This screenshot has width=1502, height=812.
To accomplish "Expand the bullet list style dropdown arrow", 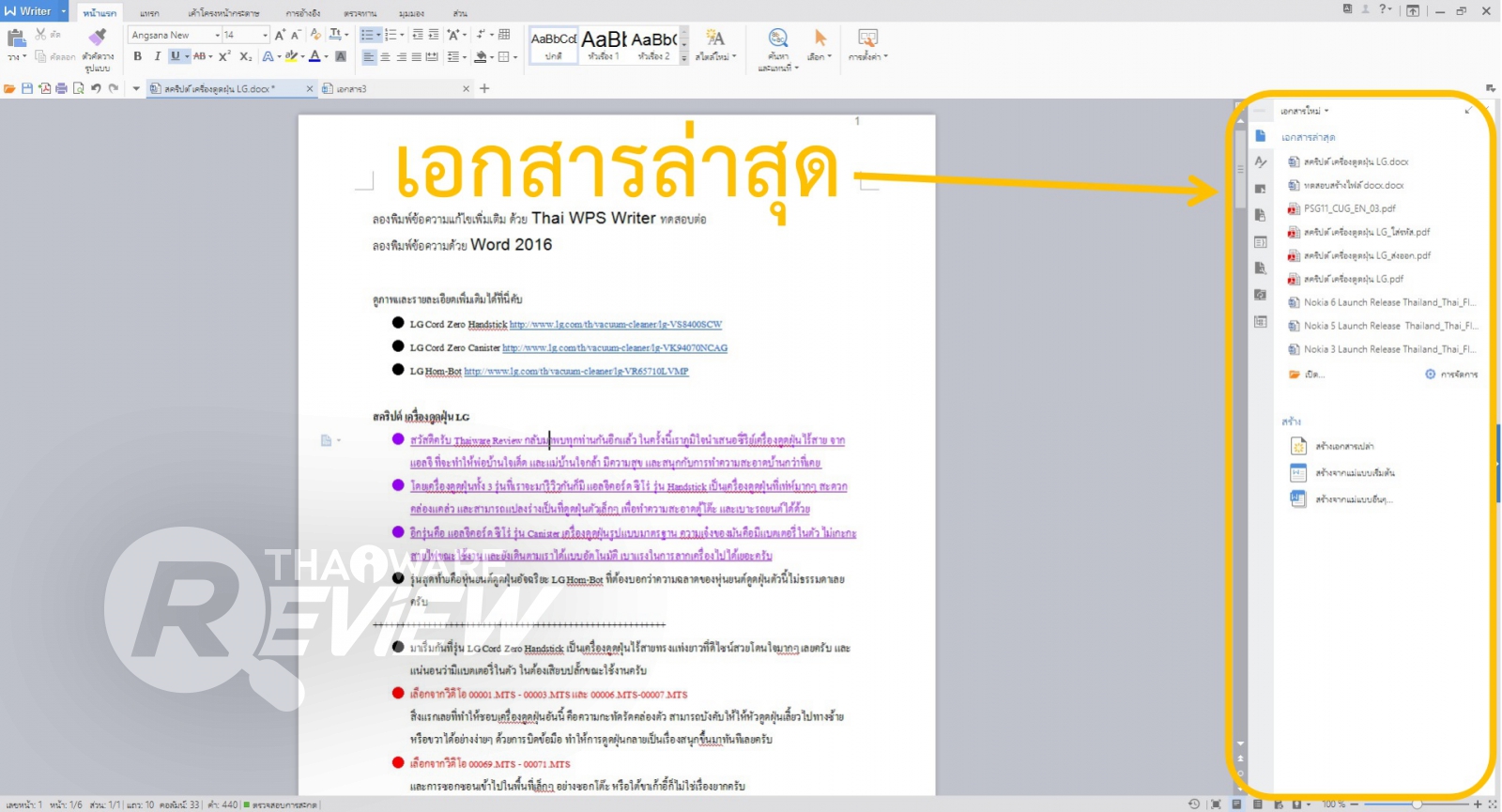I will (378, 35).
